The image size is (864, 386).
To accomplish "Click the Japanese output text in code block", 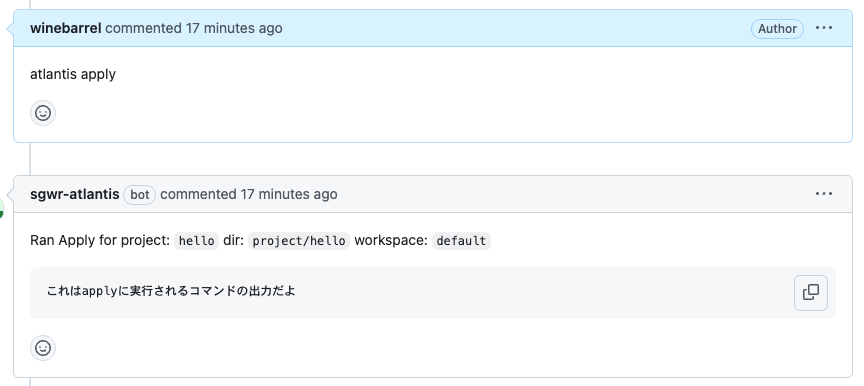I will (x=171, y=291).
